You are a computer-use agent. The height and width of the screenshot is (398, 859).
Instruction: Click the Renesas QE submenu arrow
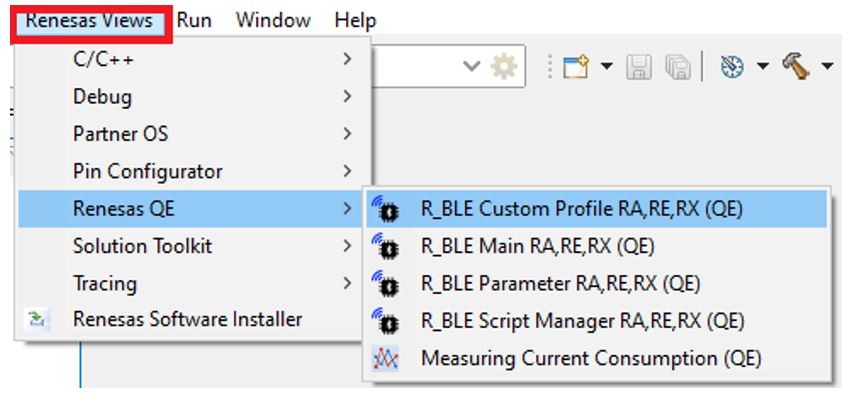point(347,209)
